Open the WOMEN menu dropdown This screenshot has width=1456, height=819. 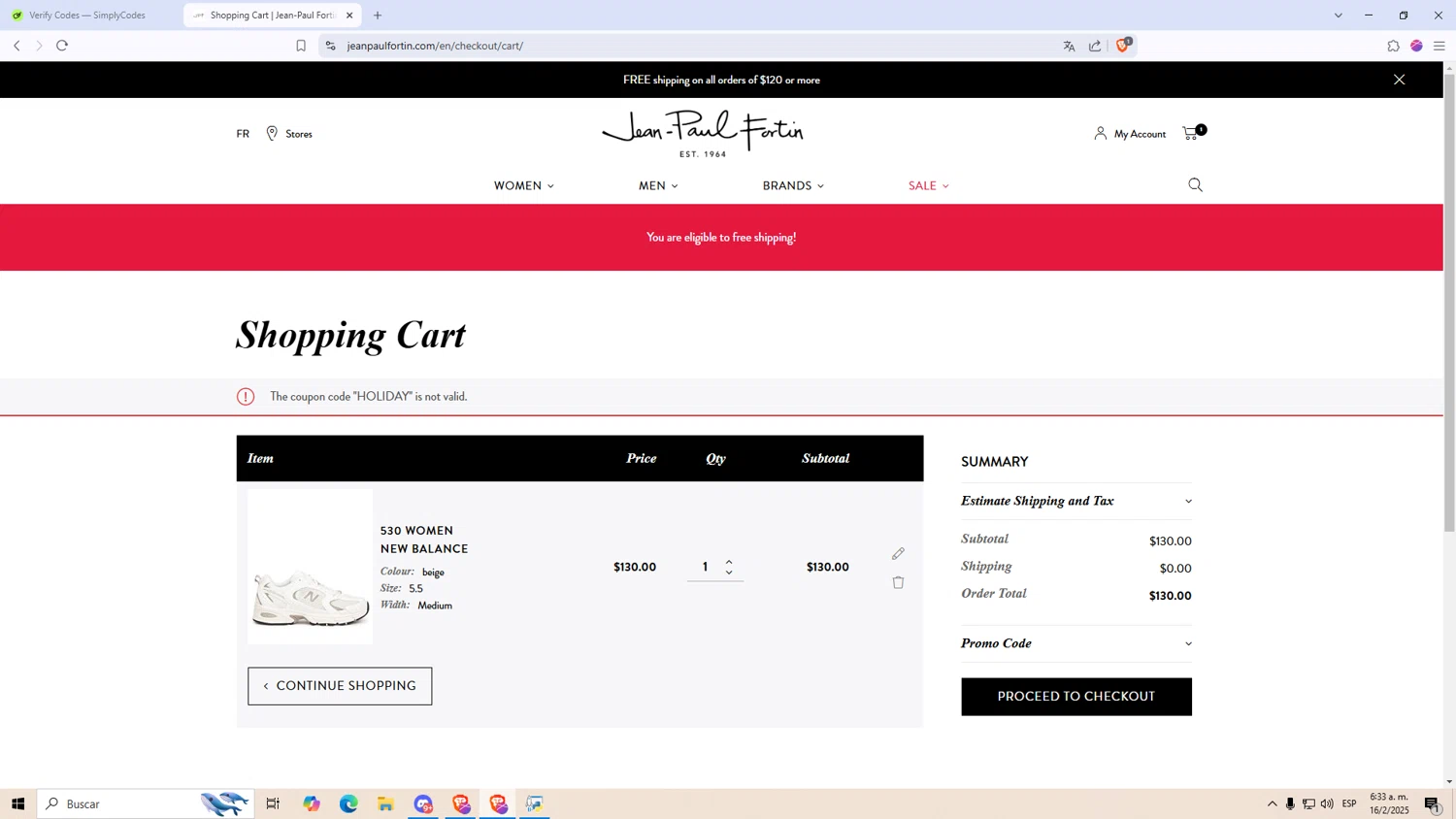click(x=523, y=185)
